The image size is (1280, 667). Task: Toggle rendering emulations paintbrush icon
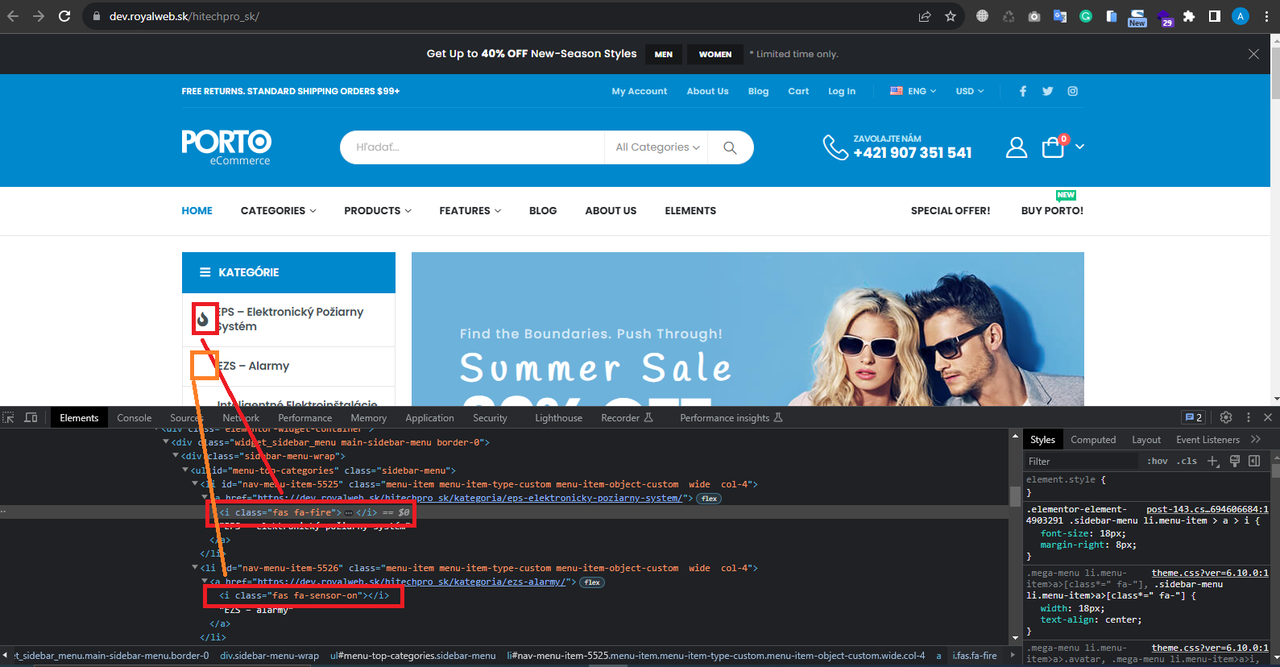click(x=1235, y=461)
